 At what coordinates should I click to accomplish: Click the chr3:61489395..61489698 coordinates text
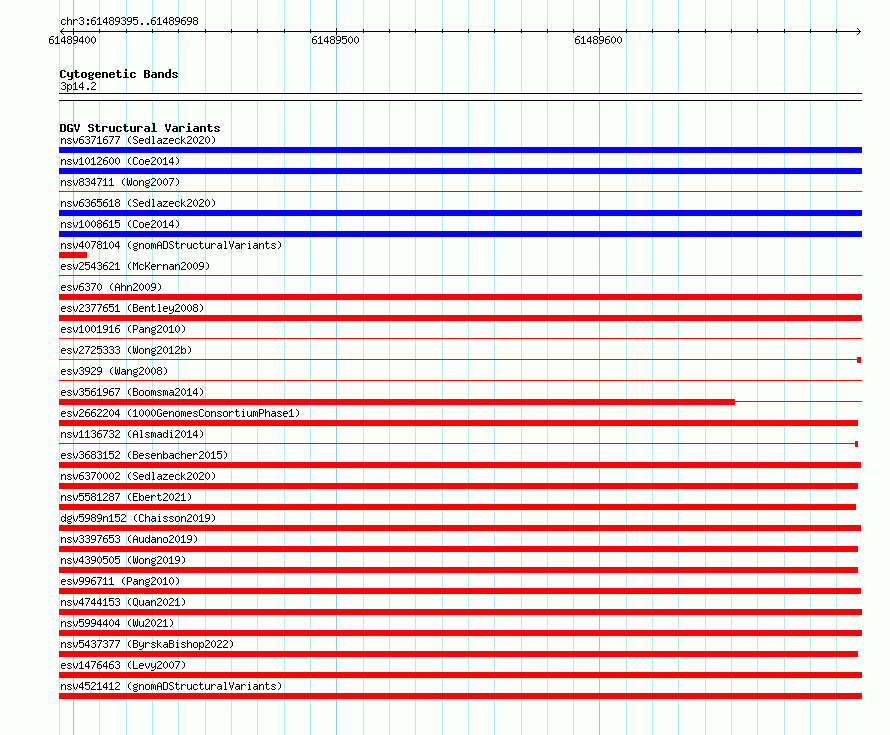click(129, 22)
